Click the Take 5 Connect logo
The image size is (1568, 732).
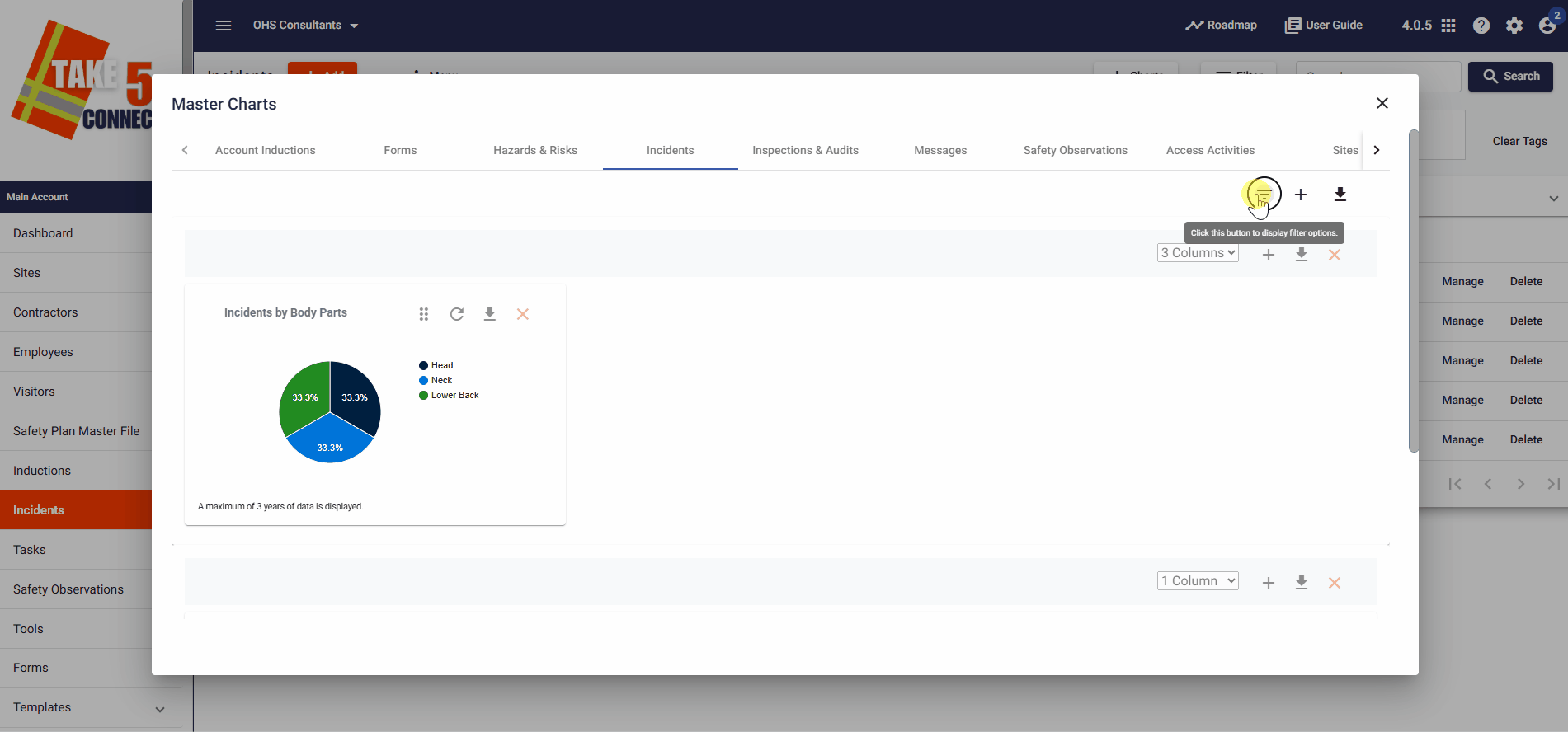click(81, 81)
